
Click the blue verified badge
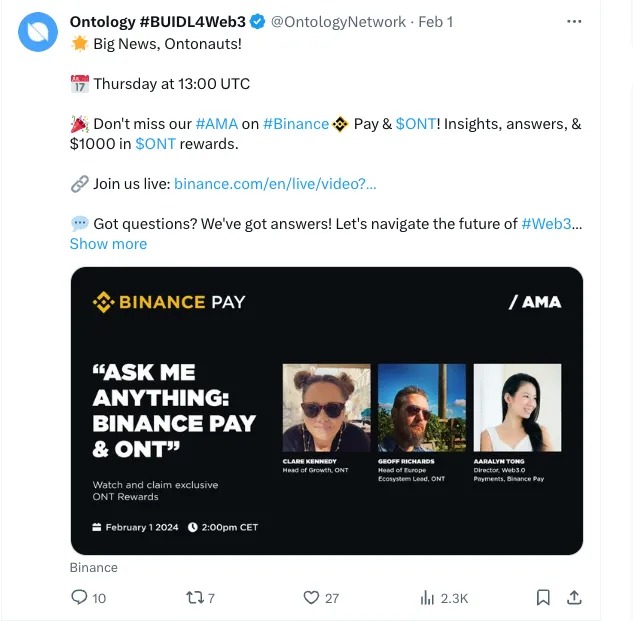257,21
